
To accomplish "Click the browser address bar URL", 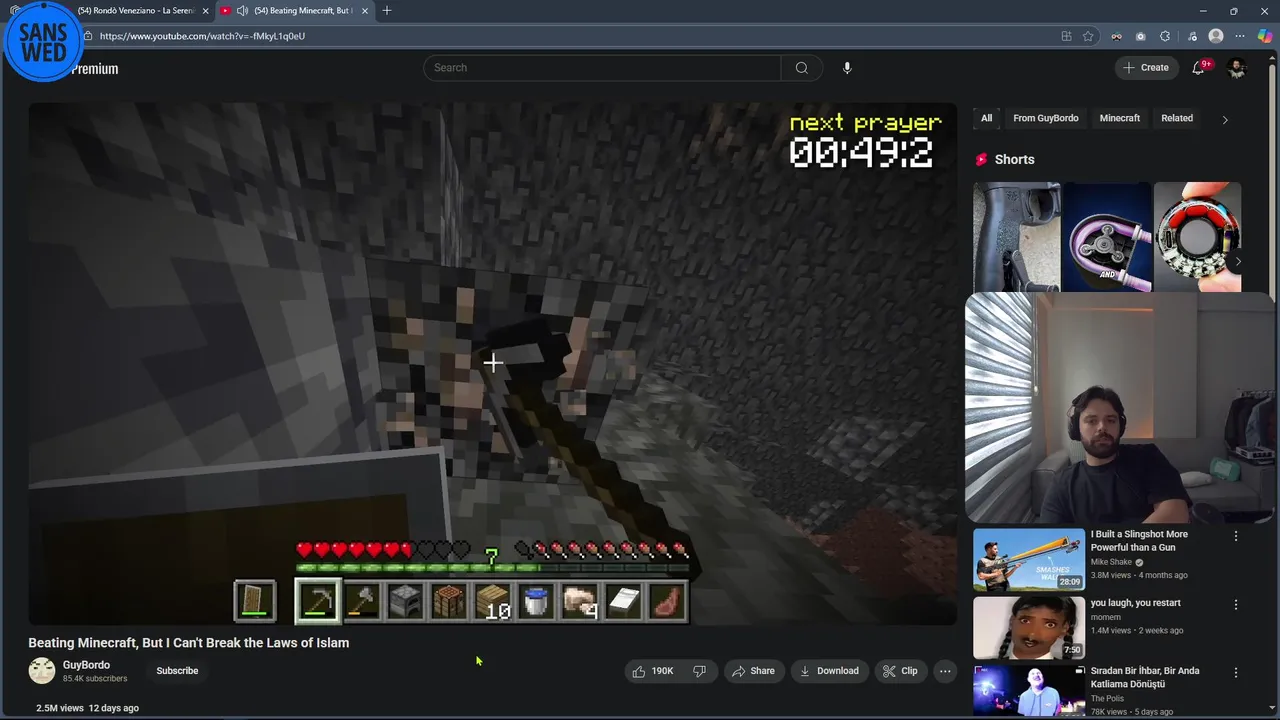I will (202, 36).
